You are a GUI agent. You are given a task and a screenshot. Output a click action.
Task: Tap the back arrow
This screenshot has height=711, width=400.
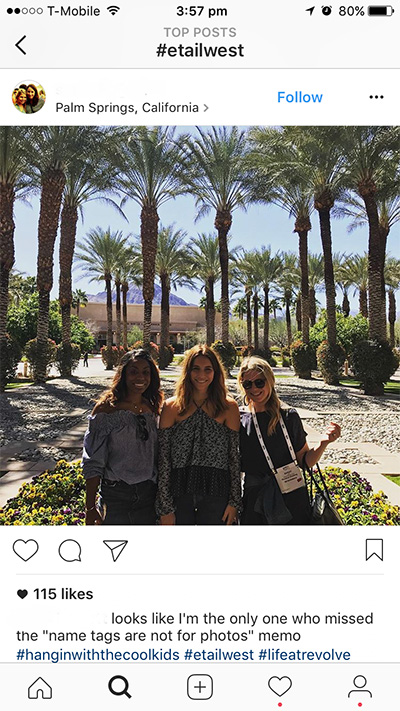[21, 45]
